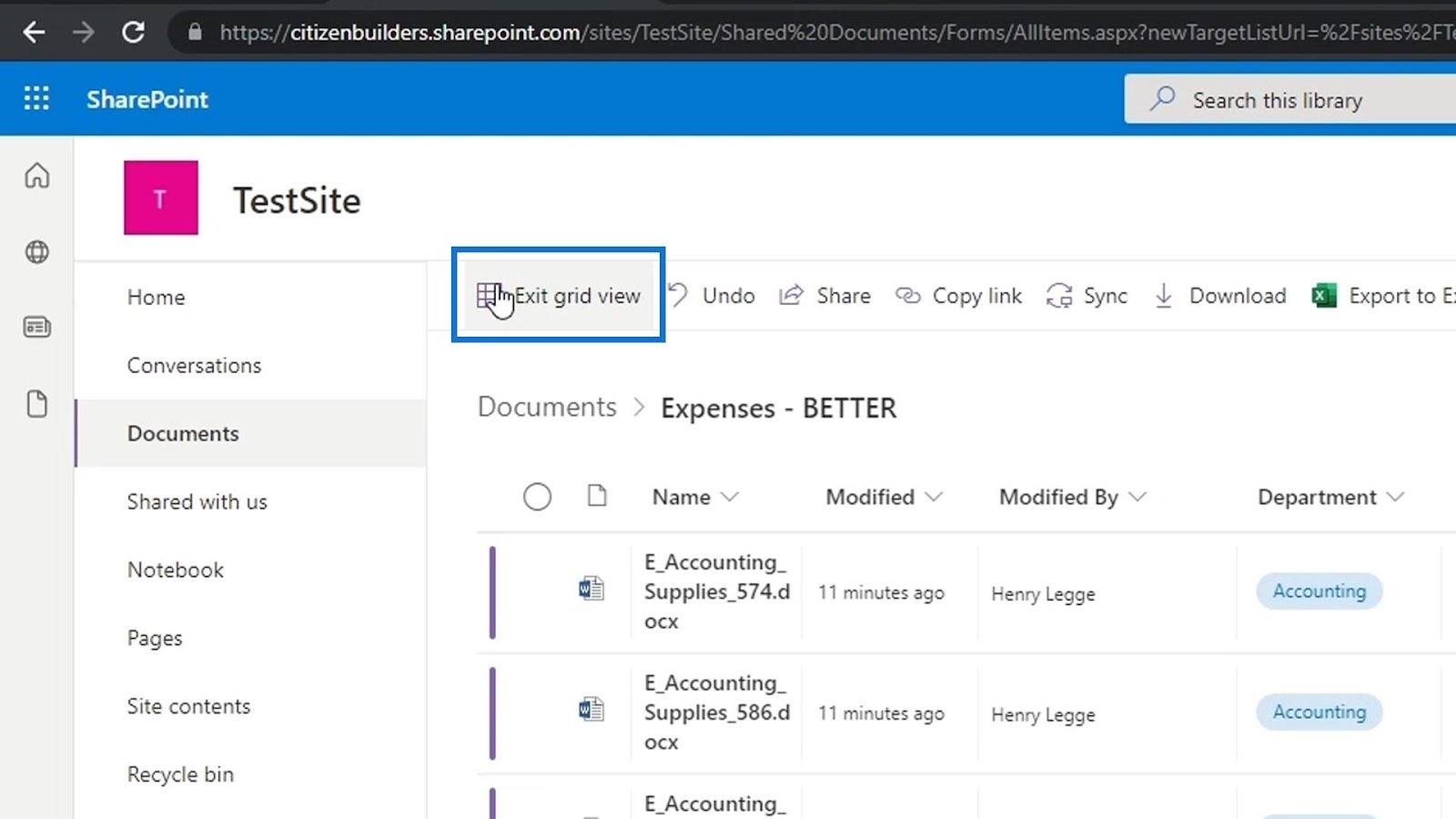Image resolution: width=1456 pixels, height=819 pixels.
Task: Open My sites globe icon
Action: tap(36, 252)
